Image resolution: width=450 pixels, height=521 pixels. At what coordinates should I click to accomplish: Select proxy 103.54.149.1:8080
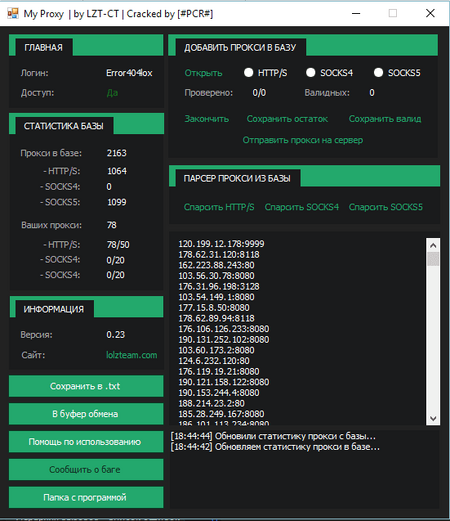216,297
